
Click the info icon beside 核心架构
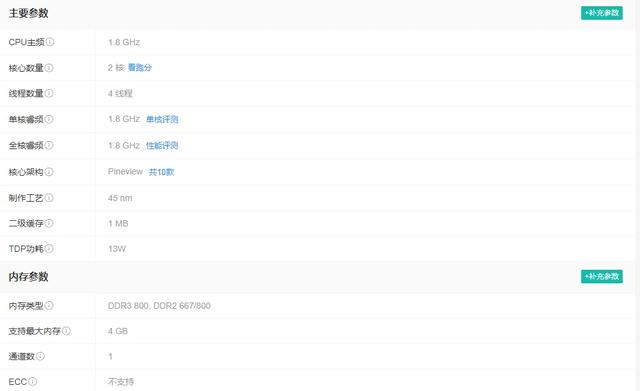pos(49,172)
